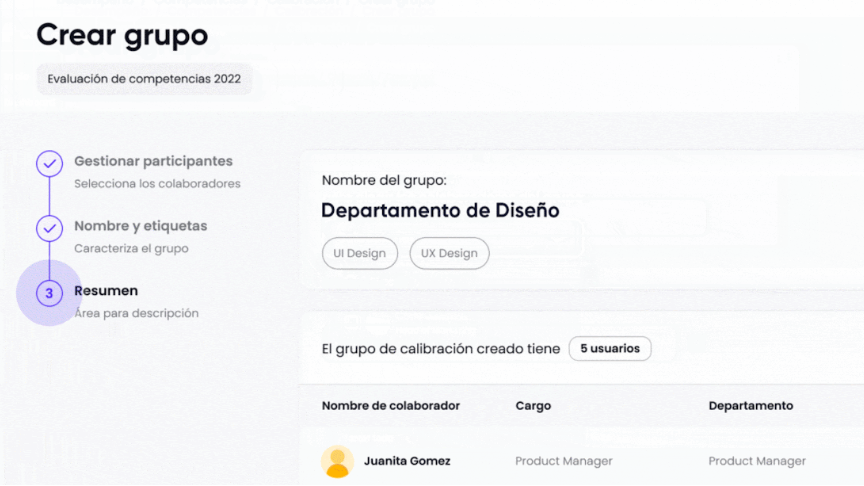Open Juanita Gomez's avatar icon
Image resolution: width=864 pixels, height=486 pixels.
(337, 461)
